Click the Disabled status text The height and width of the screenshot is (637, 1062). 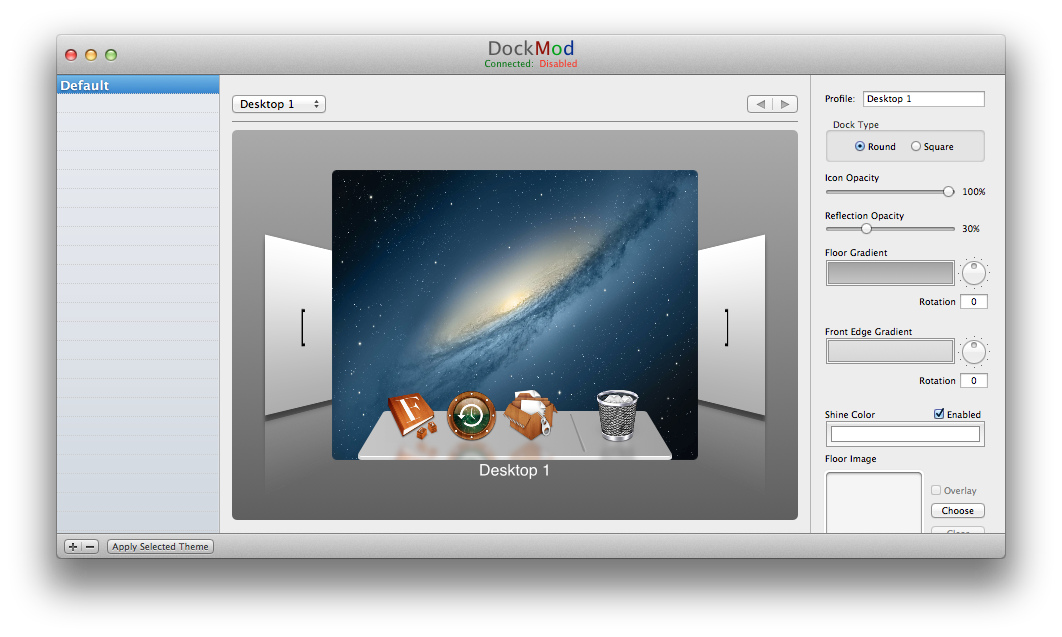[558, 64]
